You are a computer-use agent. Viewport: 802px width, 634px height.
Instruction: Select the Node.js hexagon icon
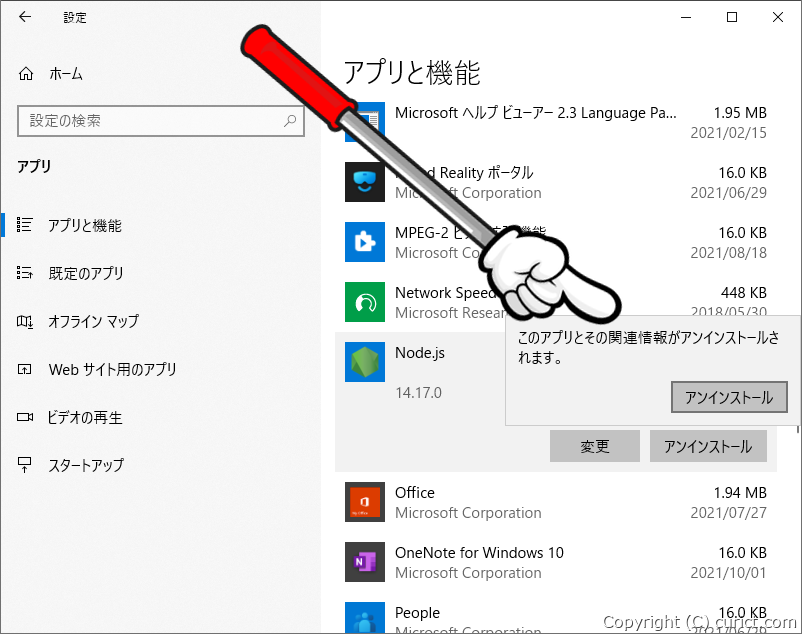click(365, 362)
